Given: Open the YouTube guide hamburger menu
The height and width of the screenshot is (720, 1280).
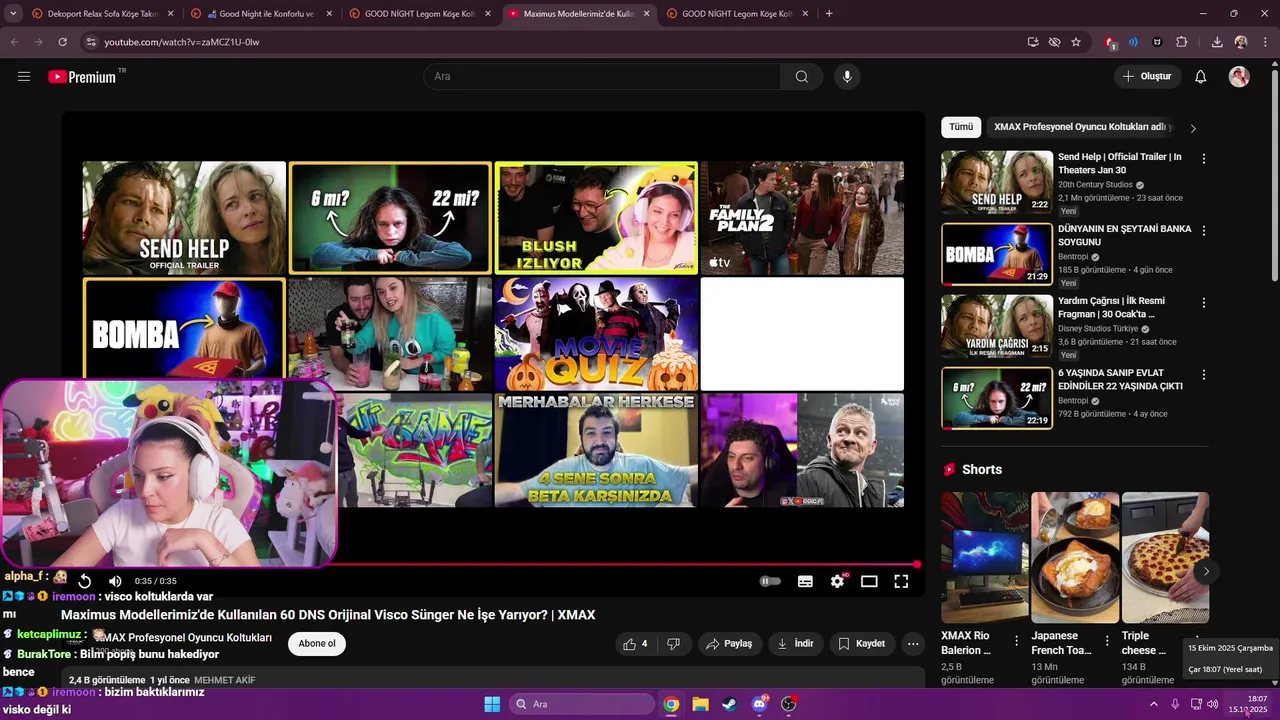Looking at the screenshot, I should tap(24, 77).
